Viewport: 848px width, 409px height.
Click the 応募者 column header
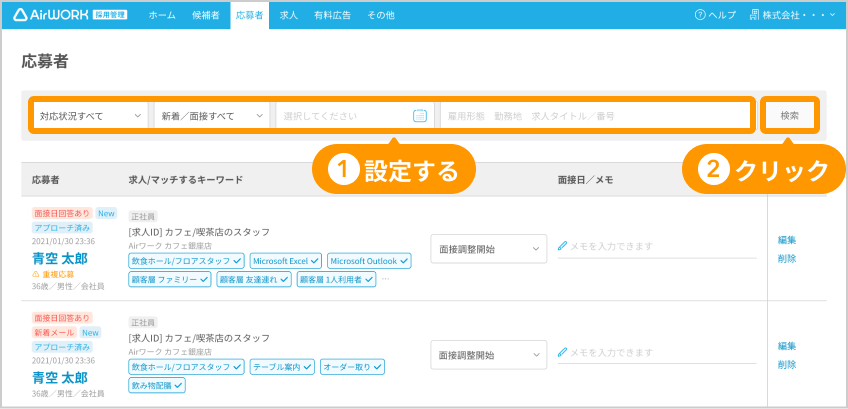45,180
